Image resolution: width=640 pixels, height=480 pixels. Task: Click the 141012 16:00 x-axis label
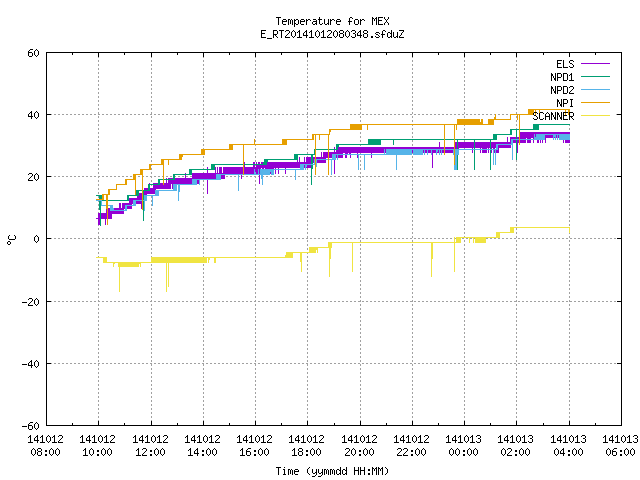pyautogui.click(x=254, y=446)
